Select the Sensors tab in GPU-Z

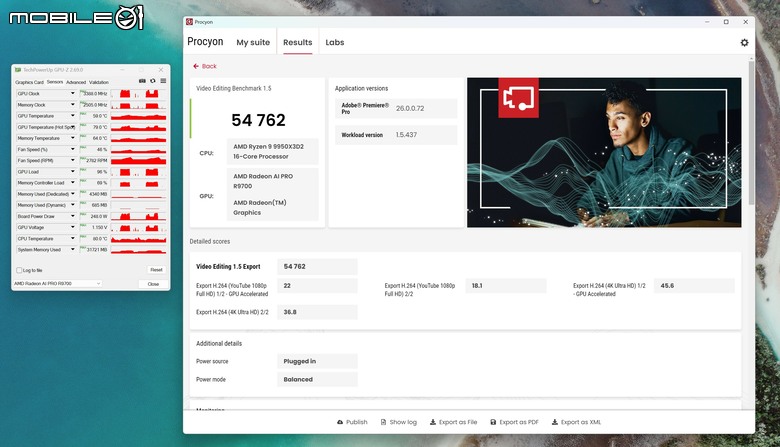[55, 82]
